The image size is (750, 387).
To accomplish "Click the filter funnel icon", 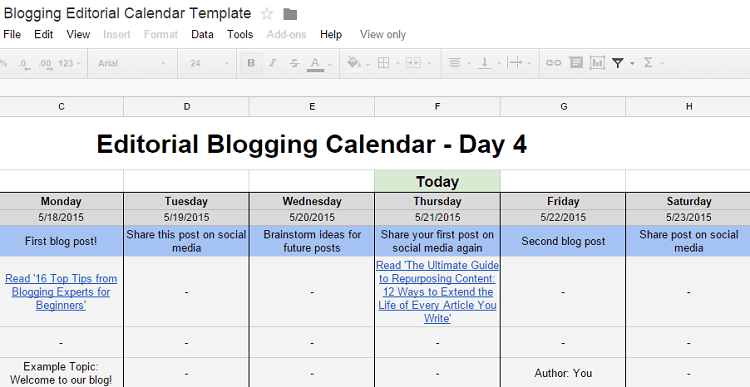I will coord(618,63).
